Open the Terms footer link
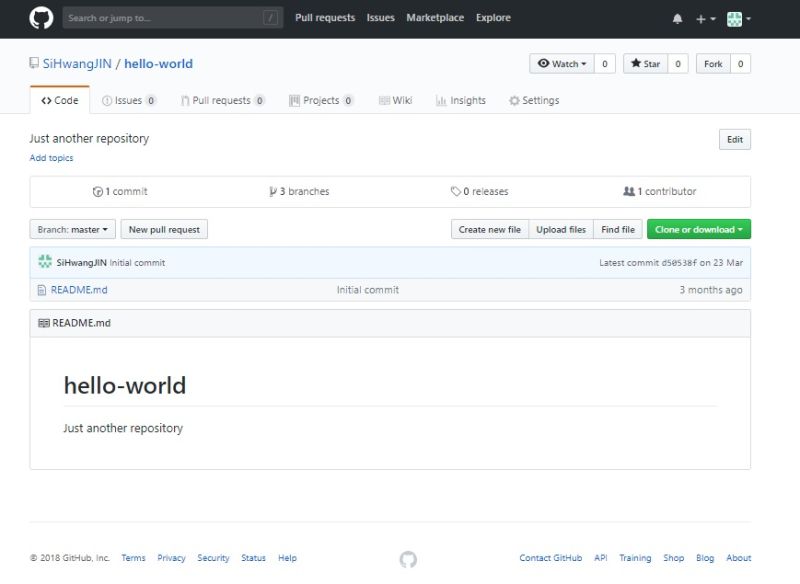800x584 pixels. pos(134,558)
